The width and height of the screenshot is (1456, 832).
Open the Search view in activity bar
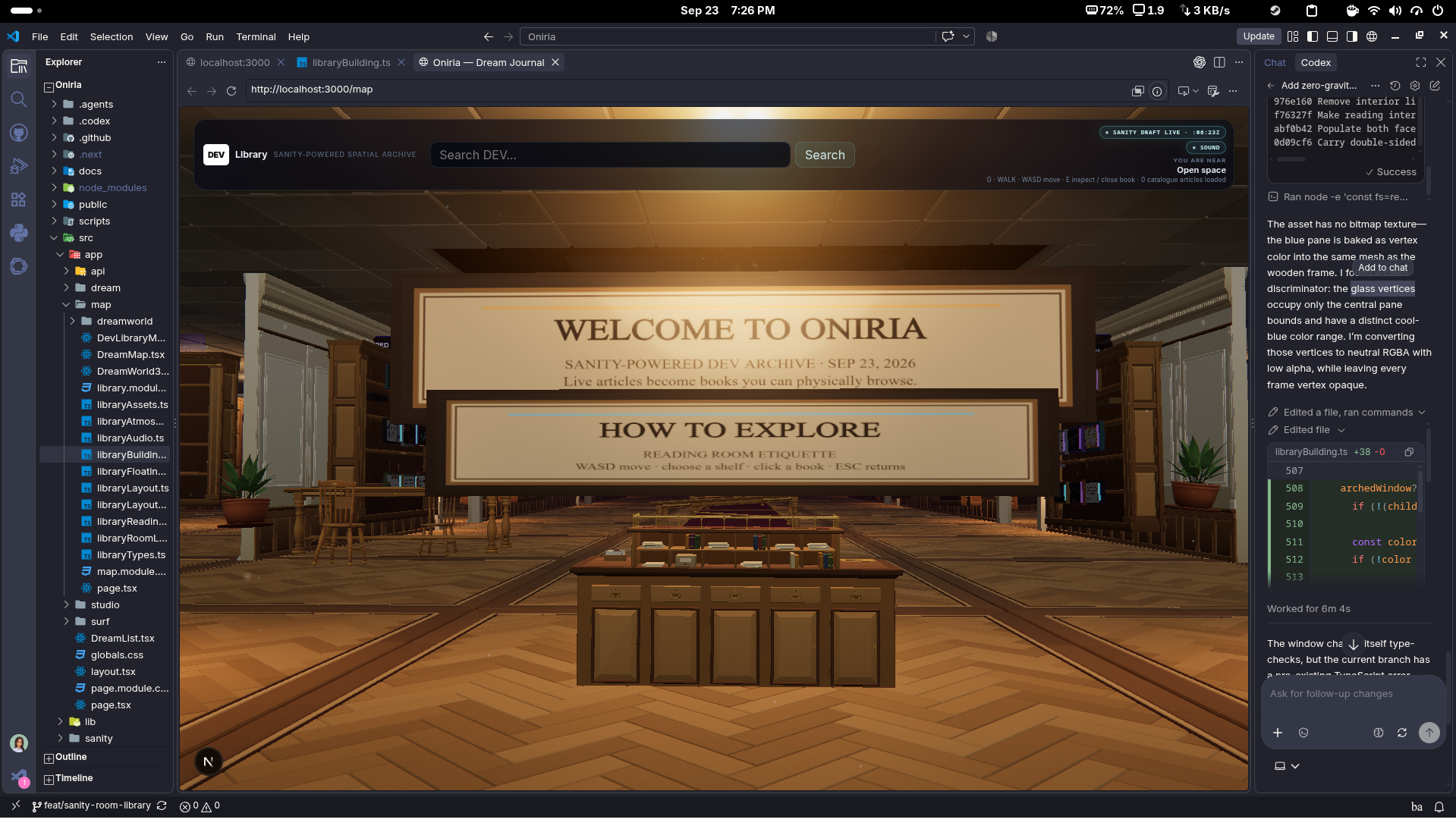(x=19, y=99)
